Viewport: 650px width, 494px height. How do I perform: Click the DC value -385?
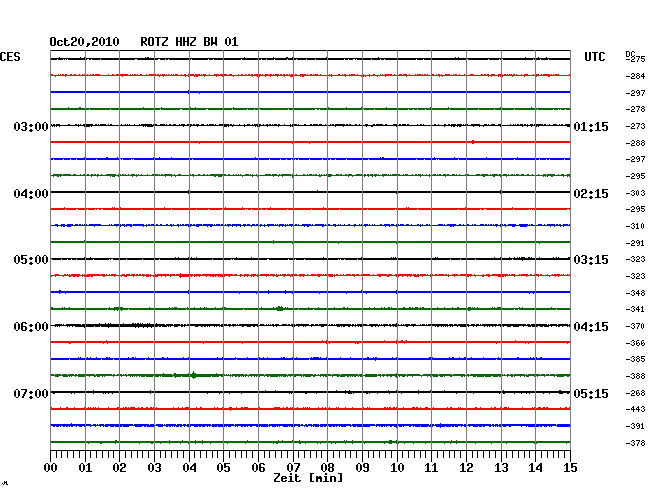(x=635, y=359)
